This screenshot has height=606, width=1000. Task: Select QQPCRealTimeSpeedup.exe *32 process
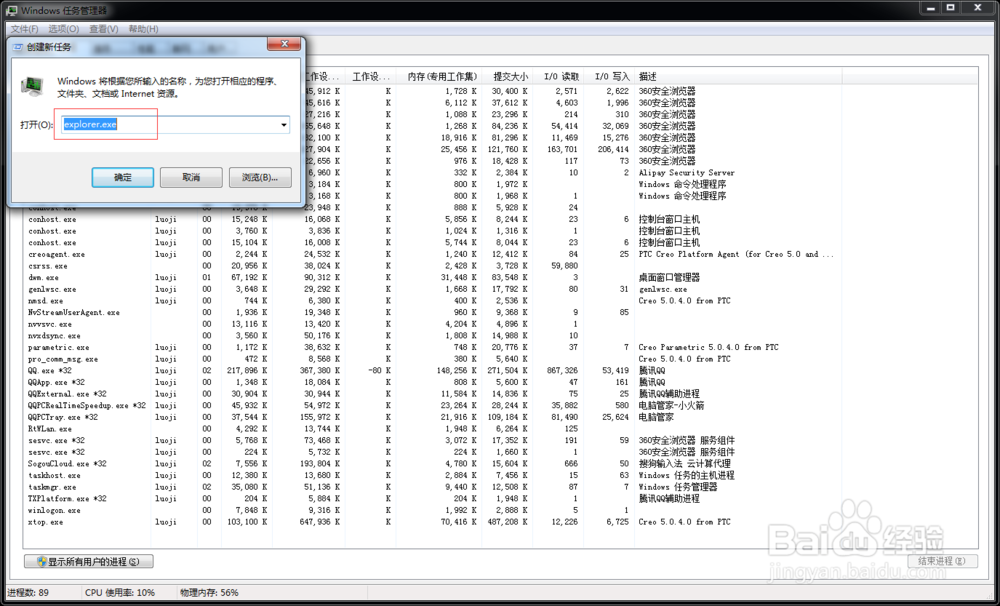point(87,406)
